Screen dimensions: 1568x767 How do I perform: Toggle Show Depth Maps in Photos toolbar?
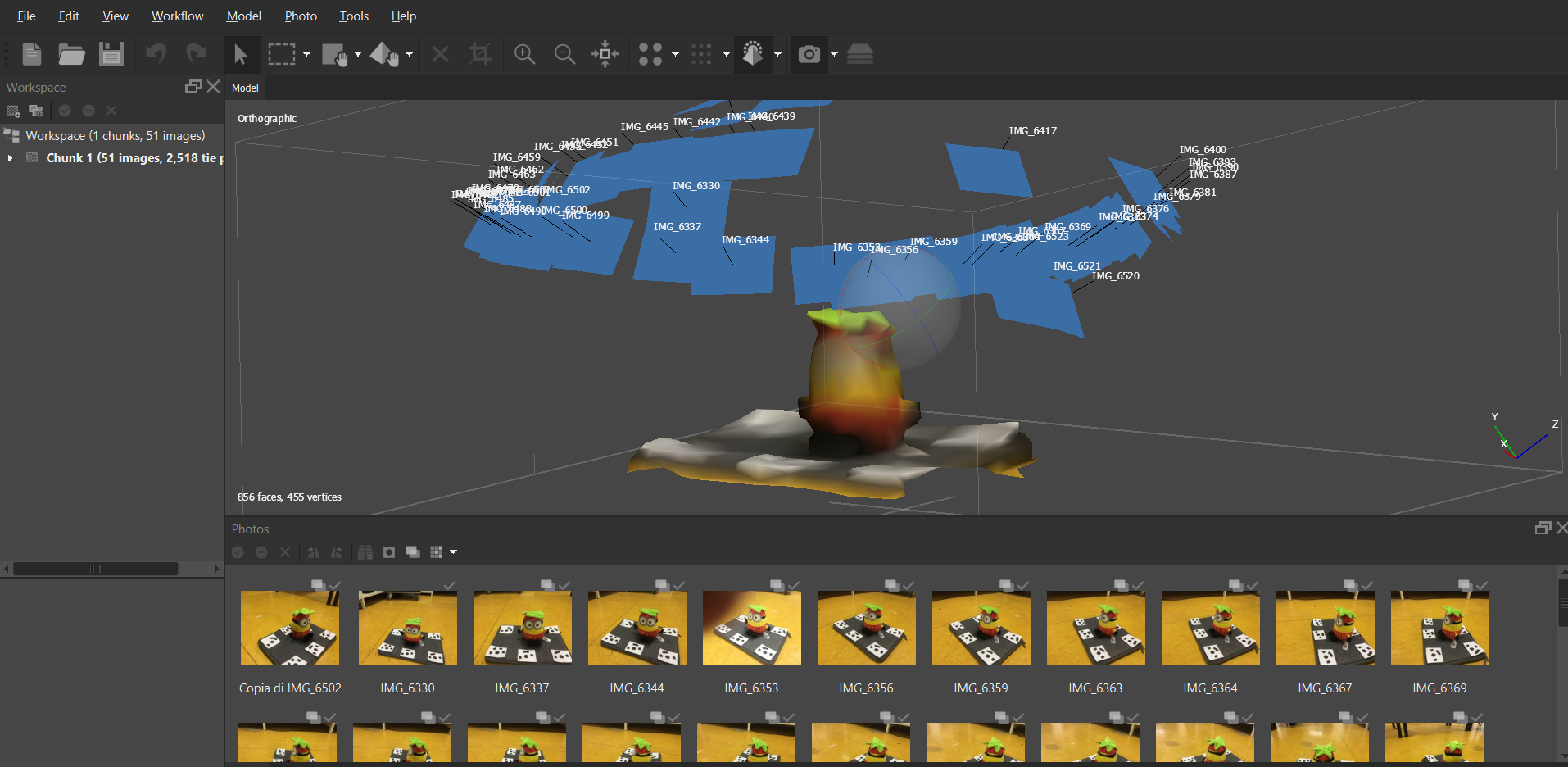pos(413,552)
